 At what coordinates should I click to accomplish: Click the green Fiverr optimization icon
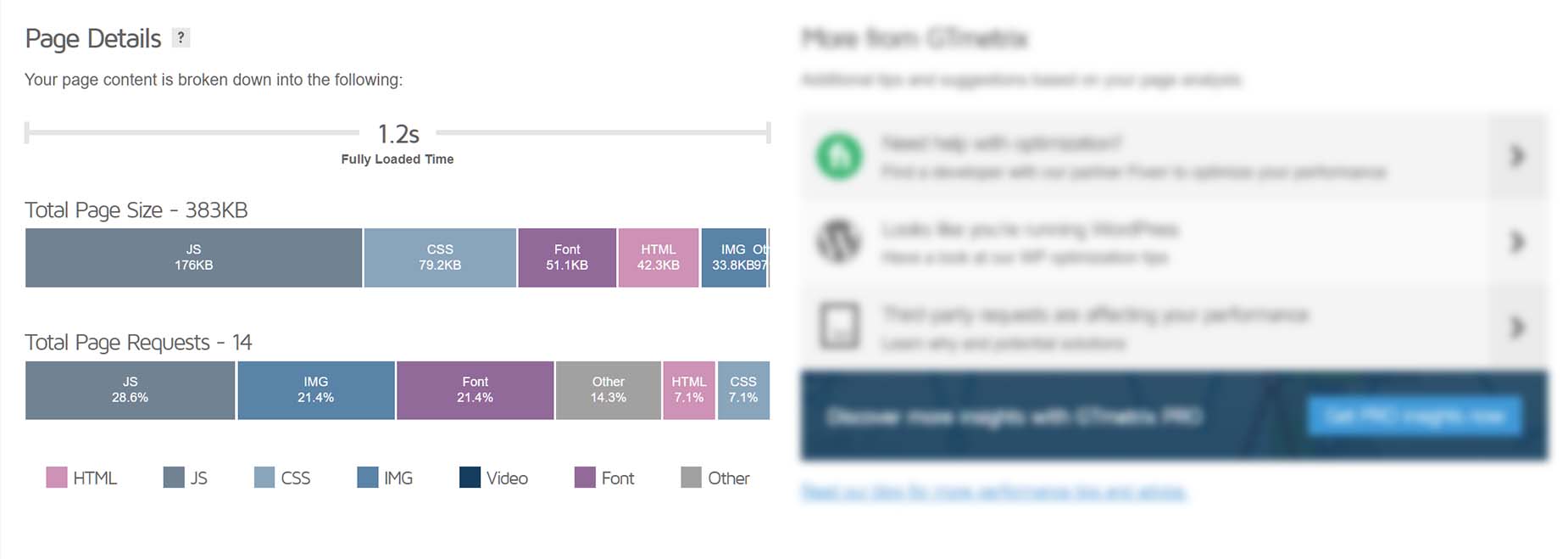point(839,156)
